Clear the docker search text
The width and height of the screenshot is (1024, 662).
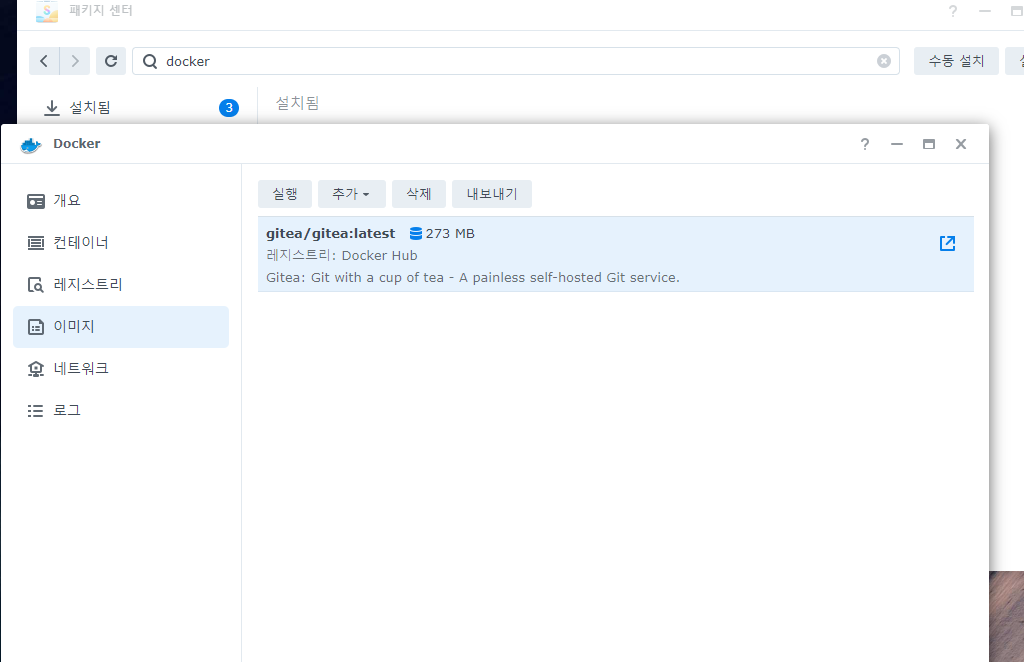coord(884,61)
